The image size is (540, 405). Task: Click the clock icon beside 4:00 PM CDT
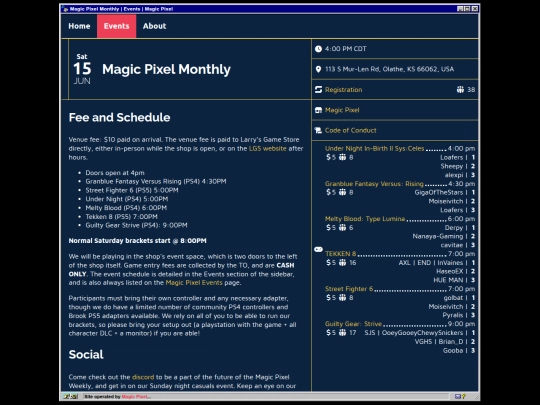click(x=318, y=49)
